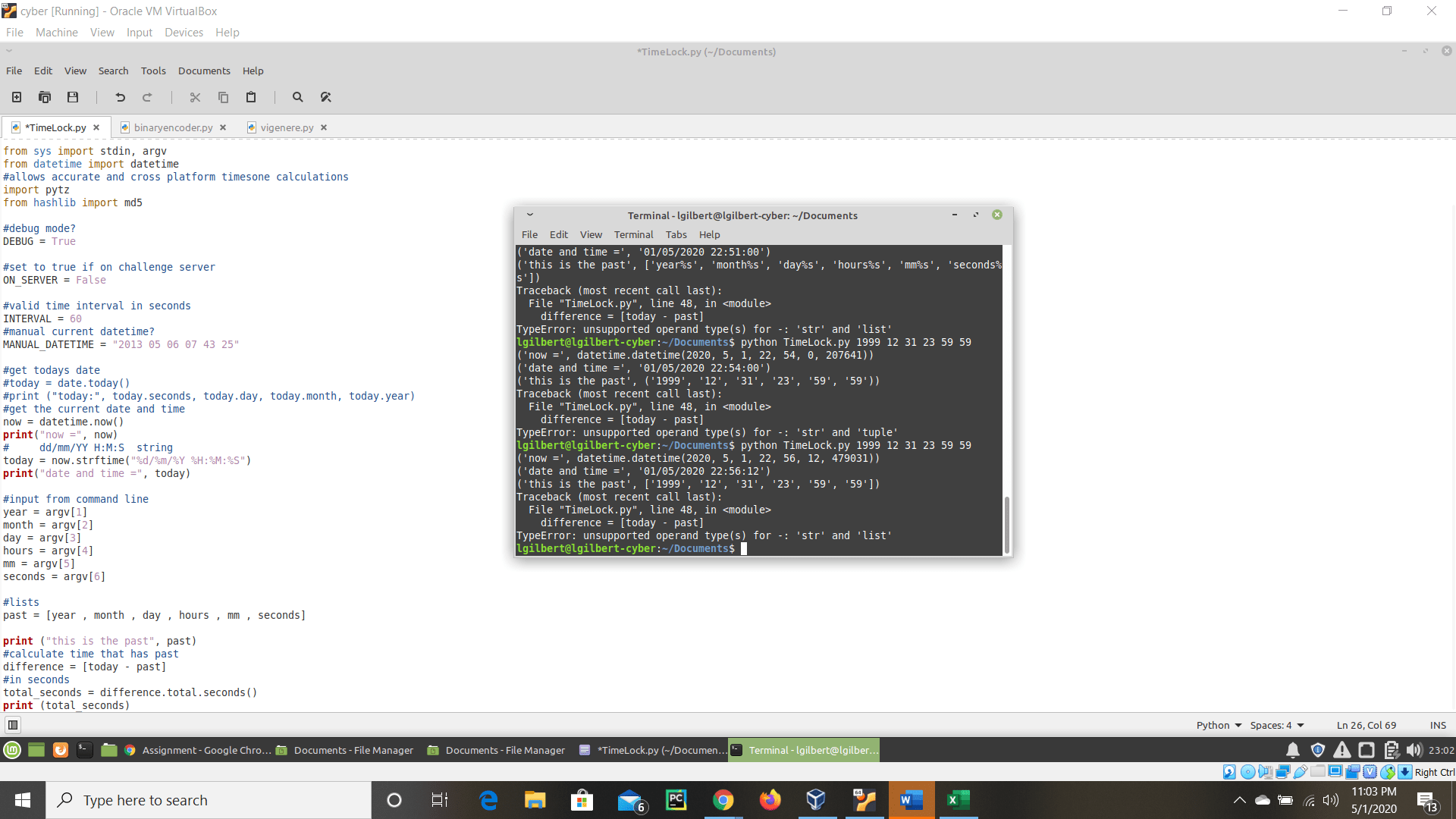The image size is (1456, 819).
Task: Save the modified TimeLock.py file
Action: click(72, 97)
